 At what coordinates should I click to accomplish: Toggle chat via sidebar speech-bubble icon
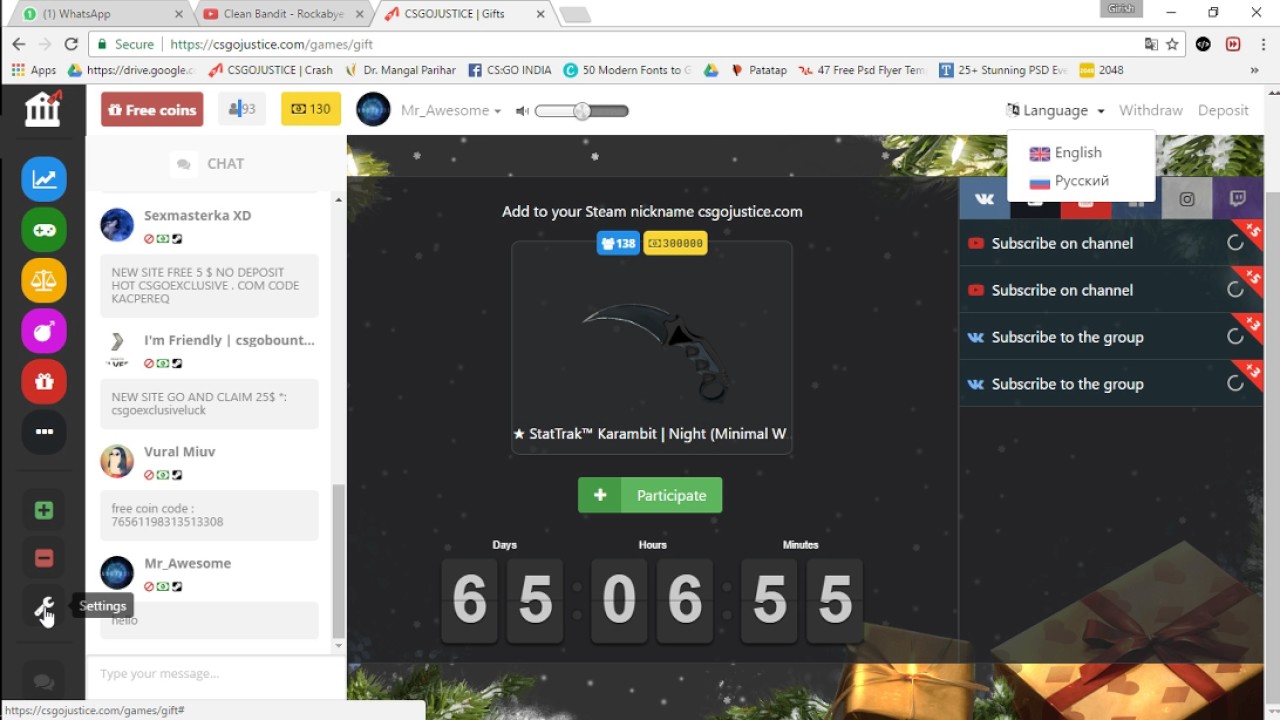tap(44, 682)
